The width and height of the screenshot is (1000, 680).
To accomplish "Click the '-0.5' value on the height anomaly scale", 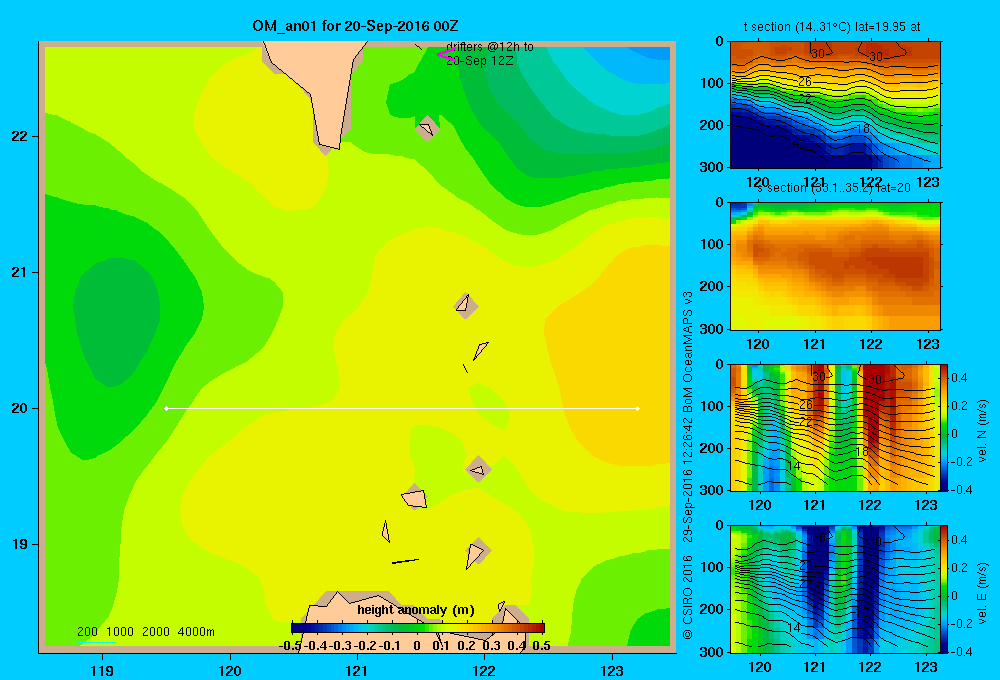I will pyautogui.click(x=290, y=646).
